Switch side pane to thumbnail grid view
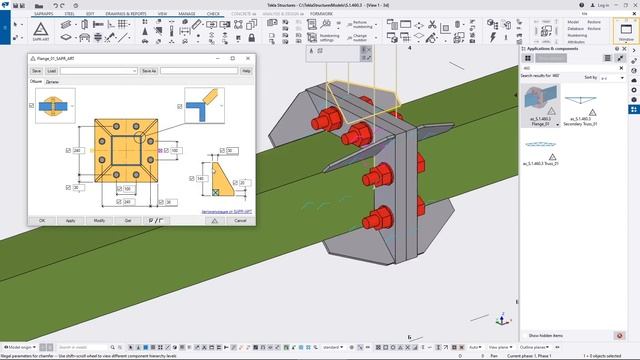This screenshot has height=360, width=640. (528, 58)
